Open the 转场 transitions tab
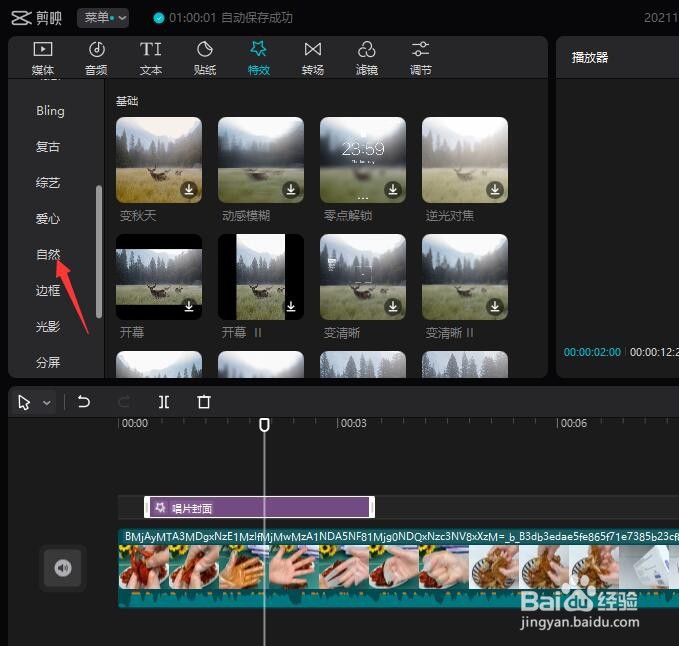The width and height of the screenshot is (679, 646). tap(313, 58)
